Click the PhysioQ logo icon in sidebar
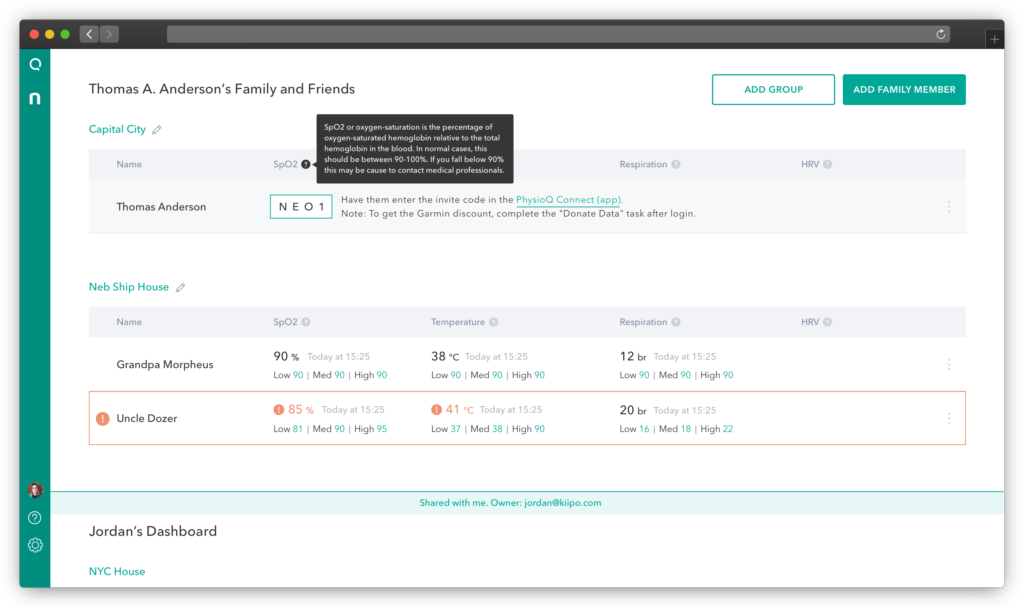The width and height of the screenshot is (1024, 607). [x=35, y=64]
